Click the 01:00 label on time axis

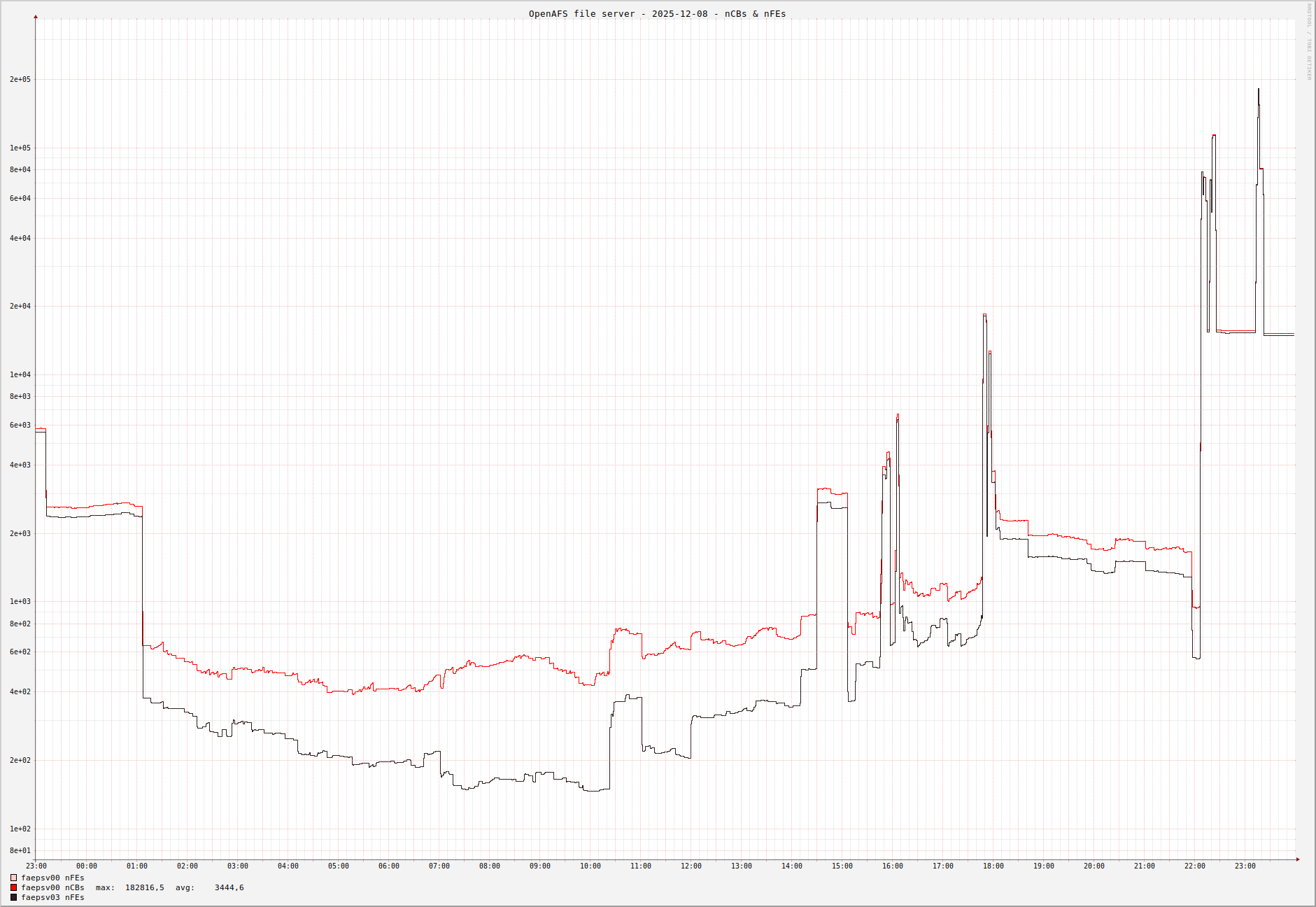136,866
